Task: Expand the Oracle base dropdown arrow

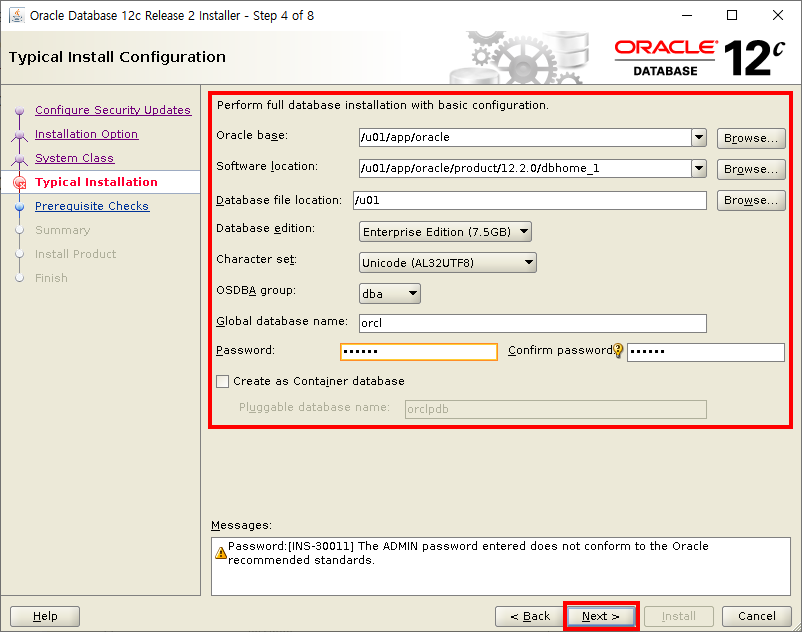Action: coord(699,138)
